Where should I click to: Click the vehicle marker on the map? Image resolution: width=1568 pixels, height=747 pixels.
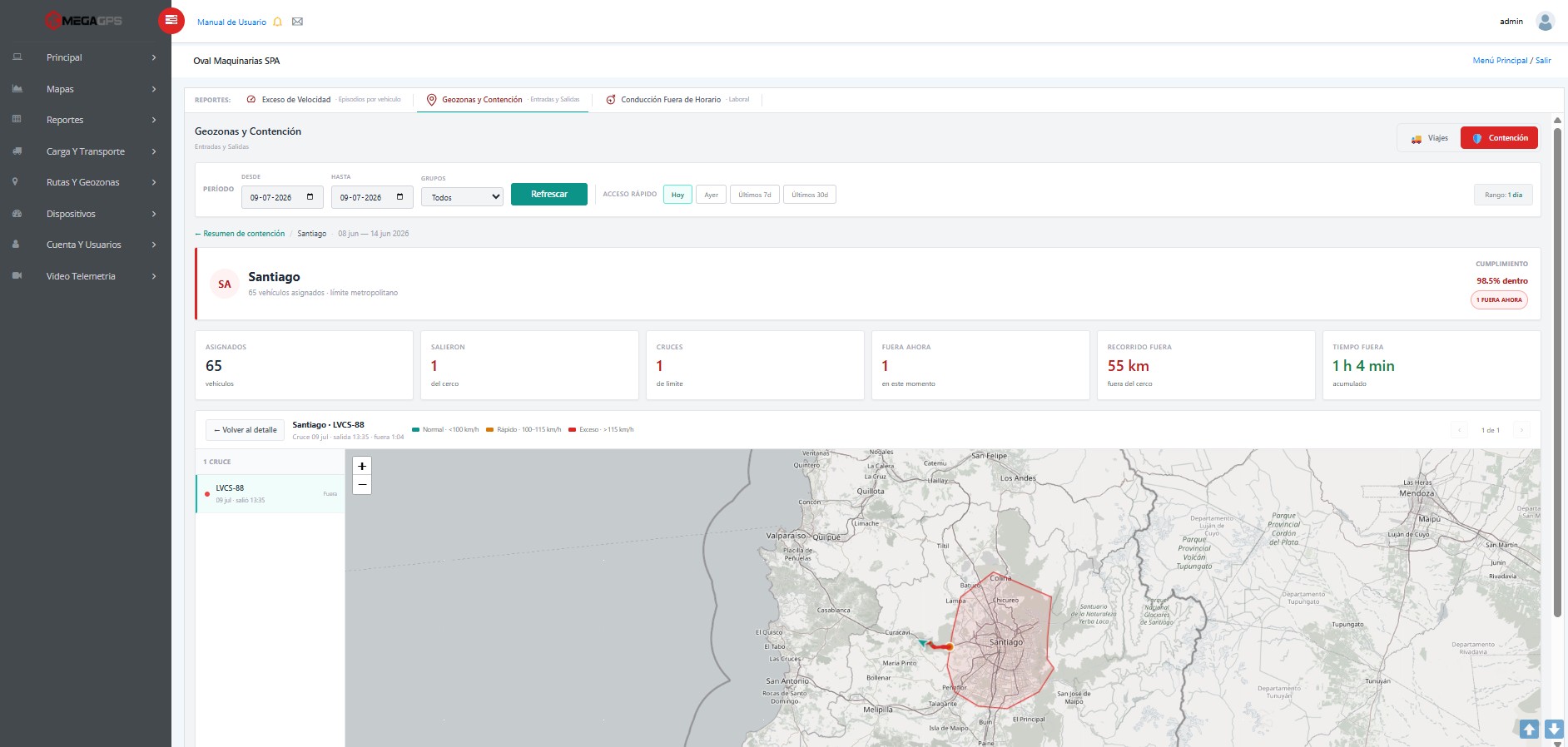(922, 642)
